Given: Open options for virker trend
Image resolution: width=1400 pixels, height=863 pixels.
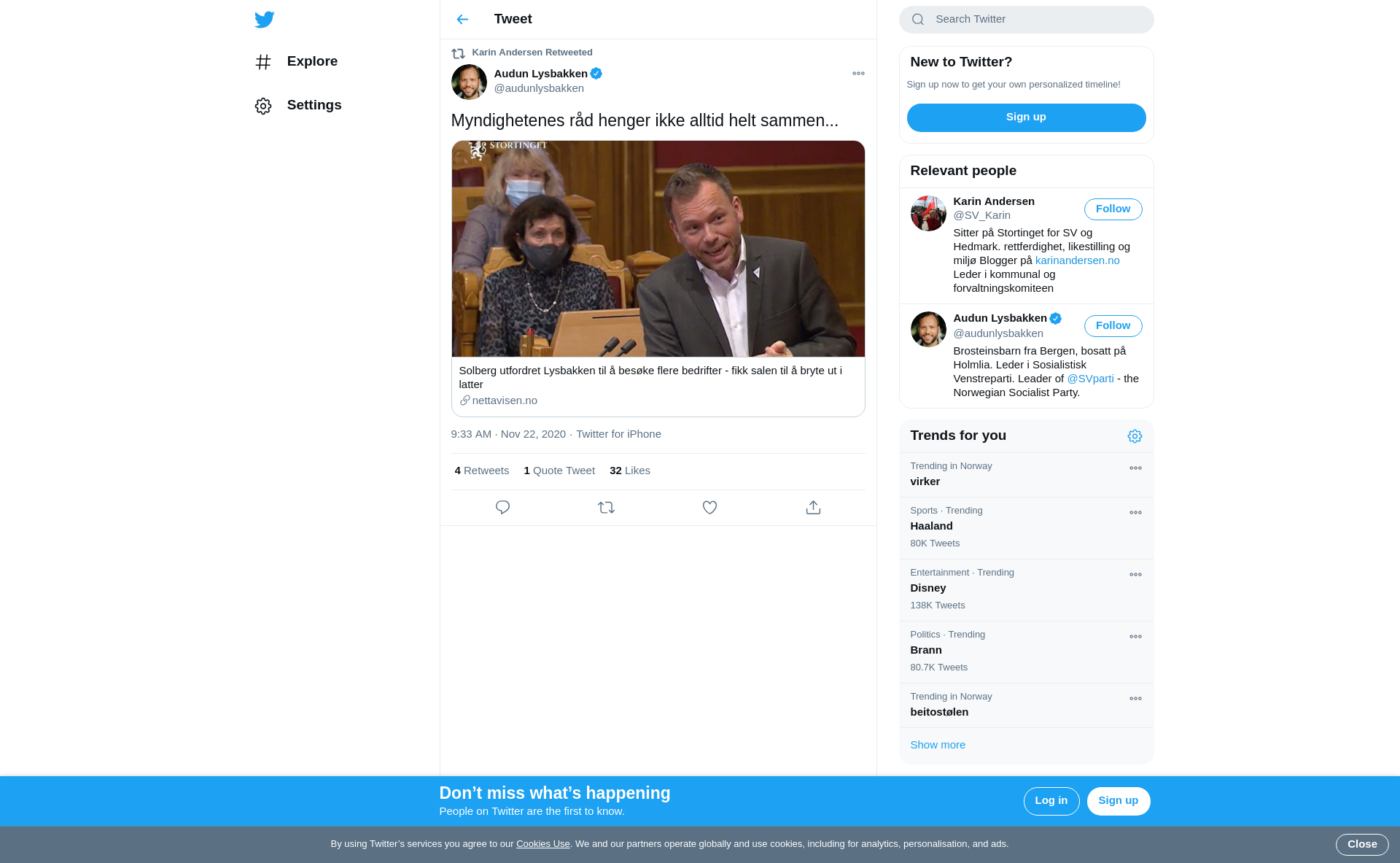Looking at the screenshot, I should [1135, 468].
